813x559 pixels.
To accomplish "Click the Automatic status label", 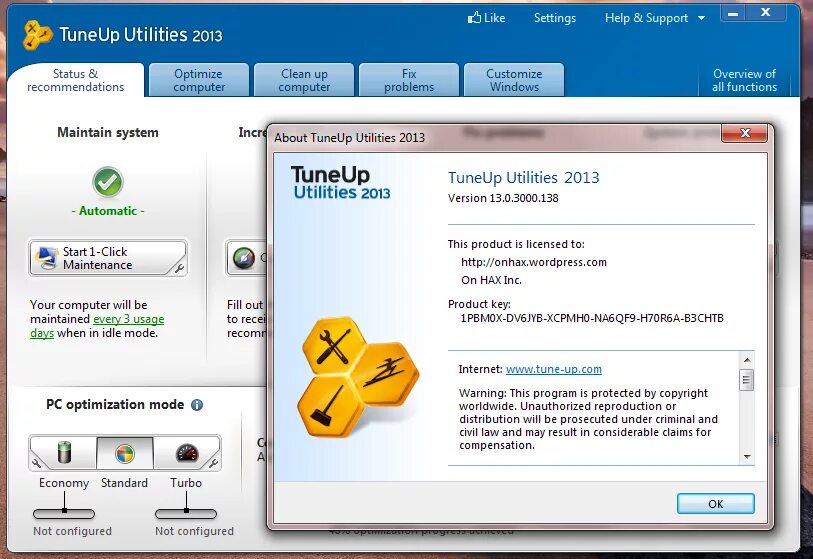I will click(x=108, y=211).
